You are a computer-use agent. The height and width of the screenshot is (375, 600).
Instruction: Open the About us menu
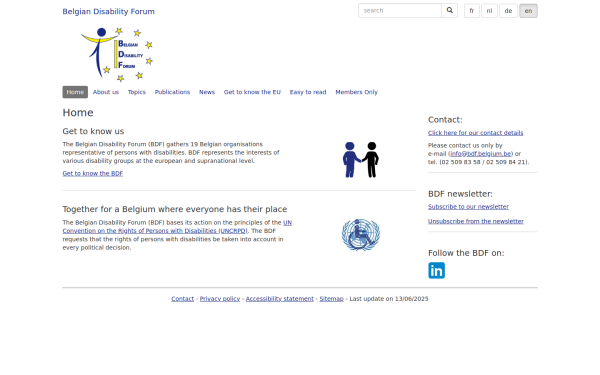click(106, 92)
